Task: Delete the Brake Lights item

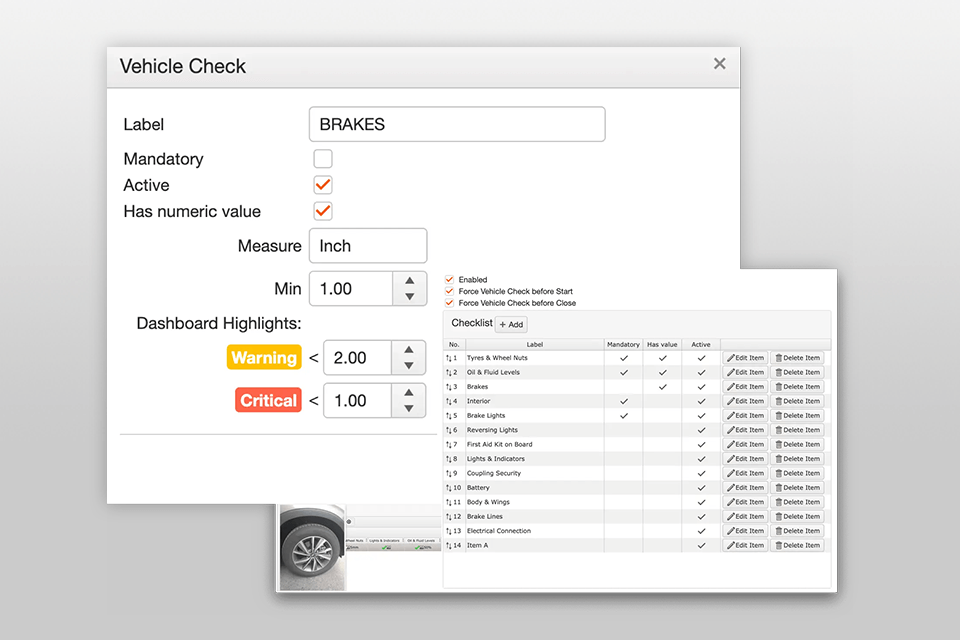Action: coord(797,415)
